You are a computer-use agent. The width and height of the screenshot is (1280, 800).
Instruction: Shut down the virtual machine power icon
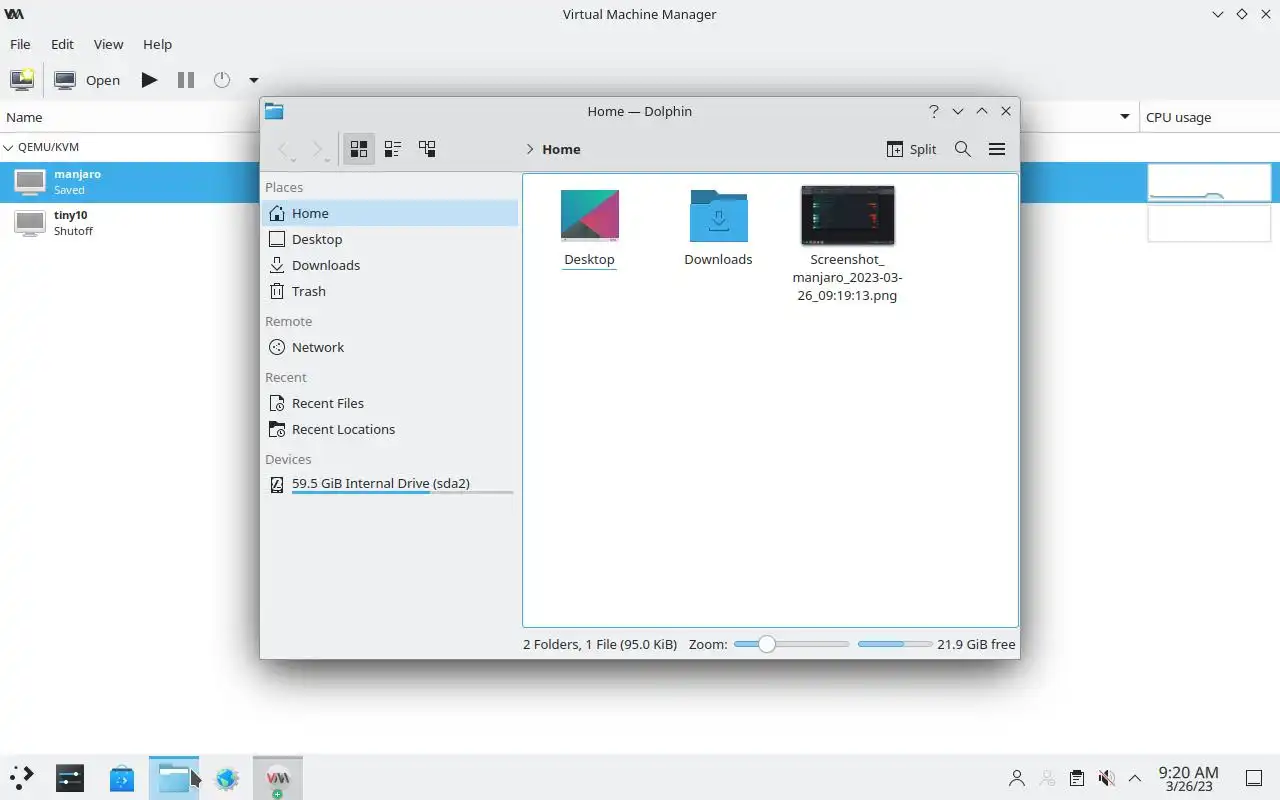222,80
